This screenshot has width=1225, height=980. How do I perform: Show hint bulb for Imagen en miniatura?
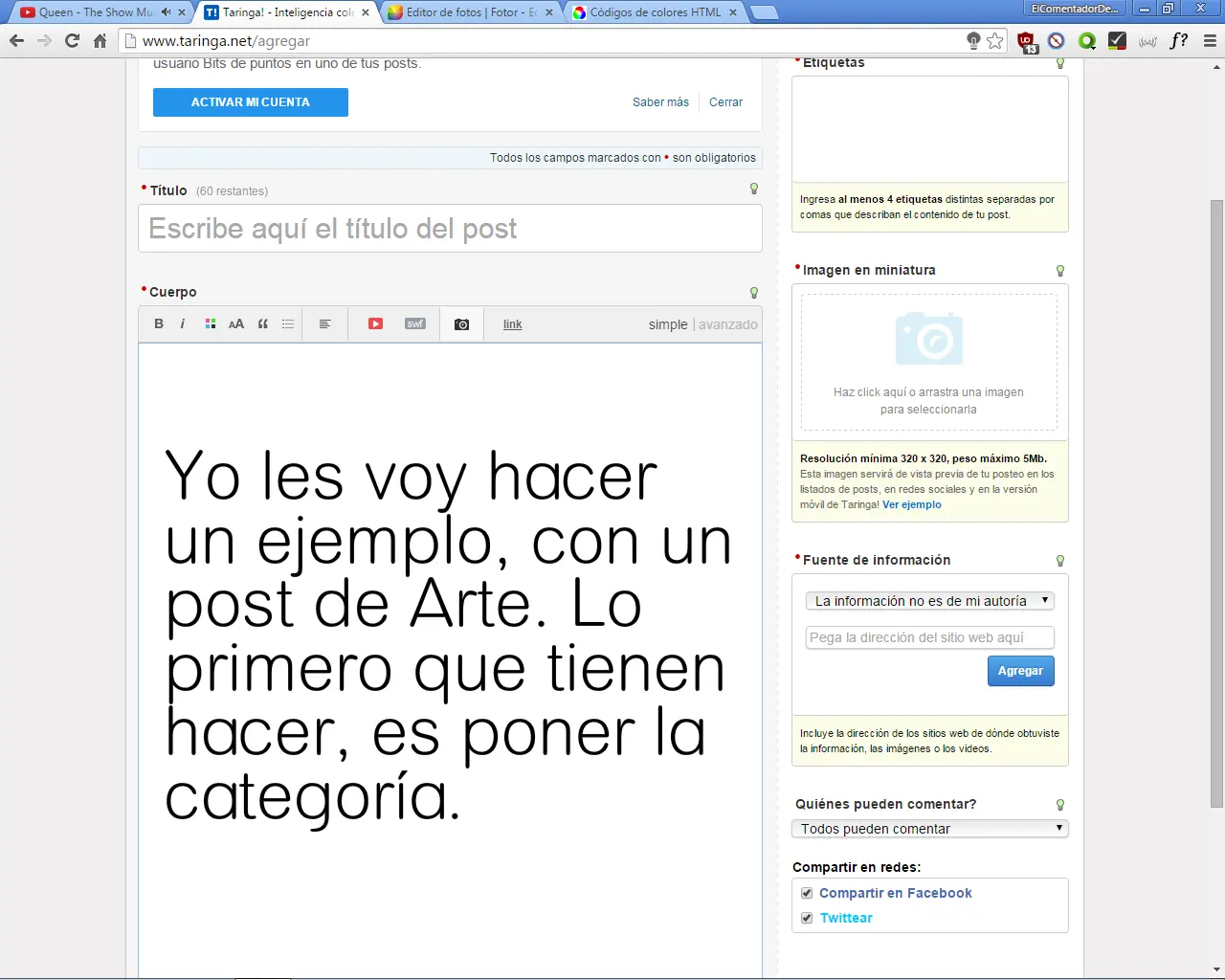(1060, 271)
